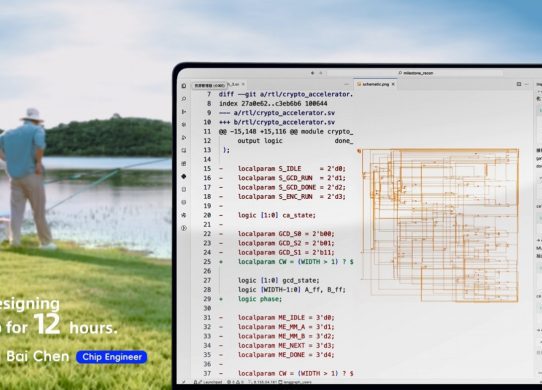
Task: Click the 'localparam ME_NEXT = 3'd3;' line
Action: click(x=286, y=345)
